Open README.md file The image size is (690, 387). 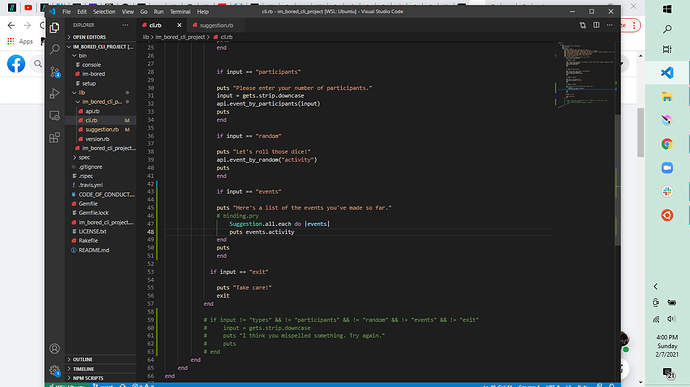101,250
